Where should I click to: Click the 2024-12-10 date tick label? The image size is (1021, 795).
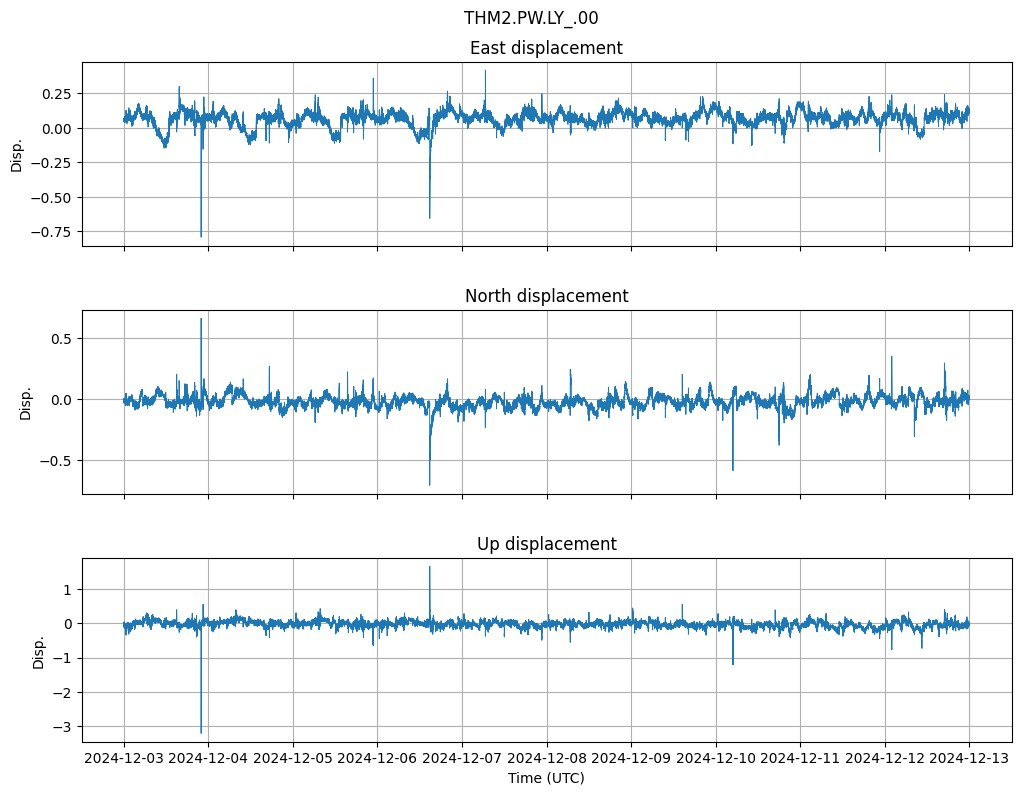tap(715, 759)
